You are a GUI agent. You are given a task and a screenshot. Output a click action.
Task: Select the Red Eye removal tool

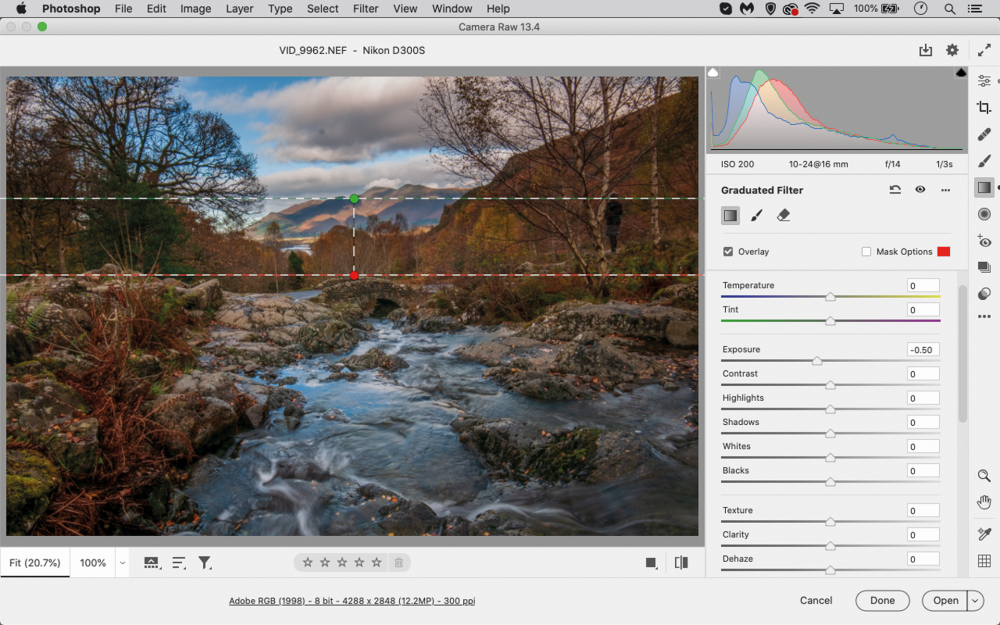tap(984, 241)
